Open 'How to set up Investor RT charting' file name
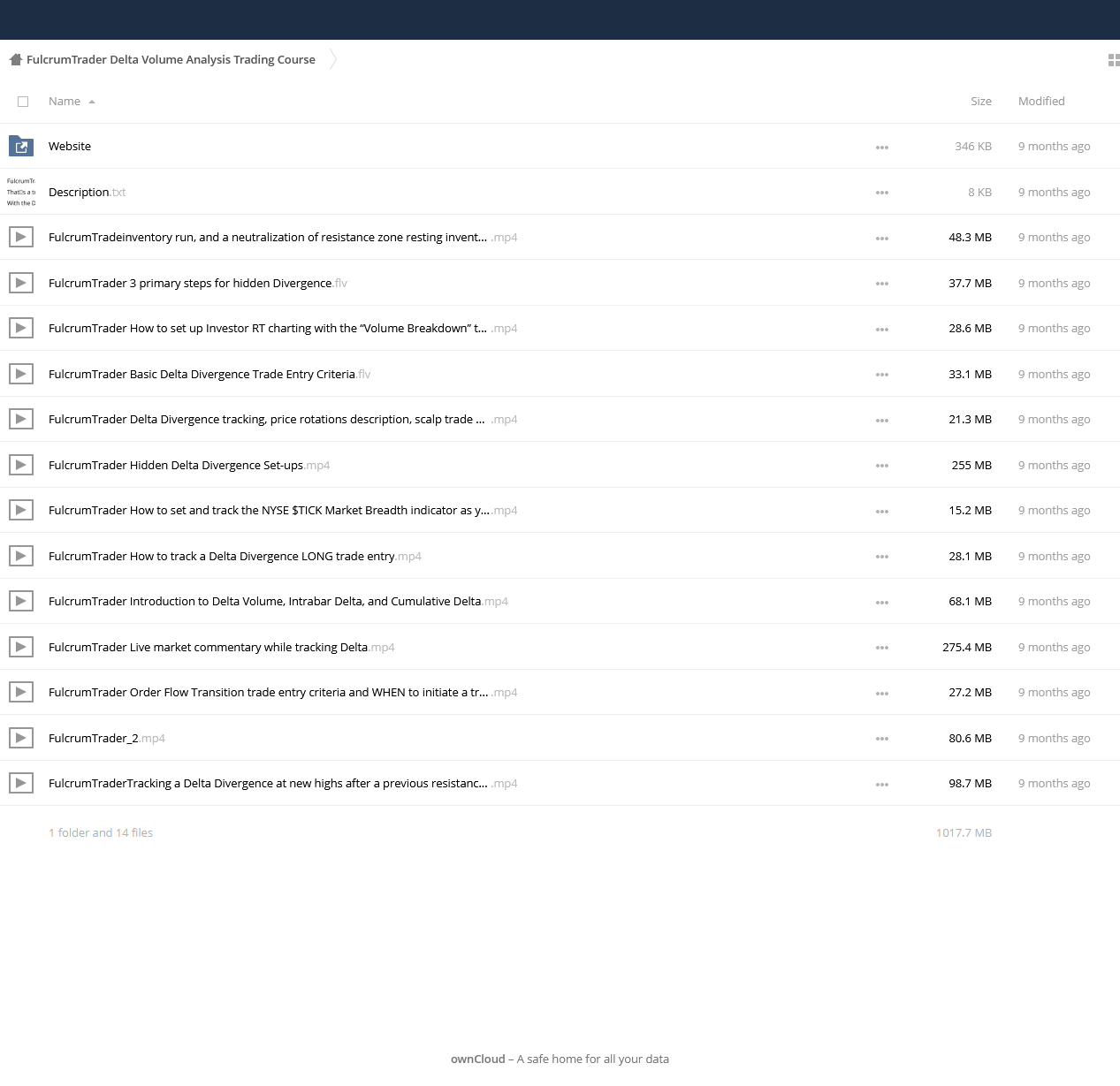 click(x=283, y=329)
